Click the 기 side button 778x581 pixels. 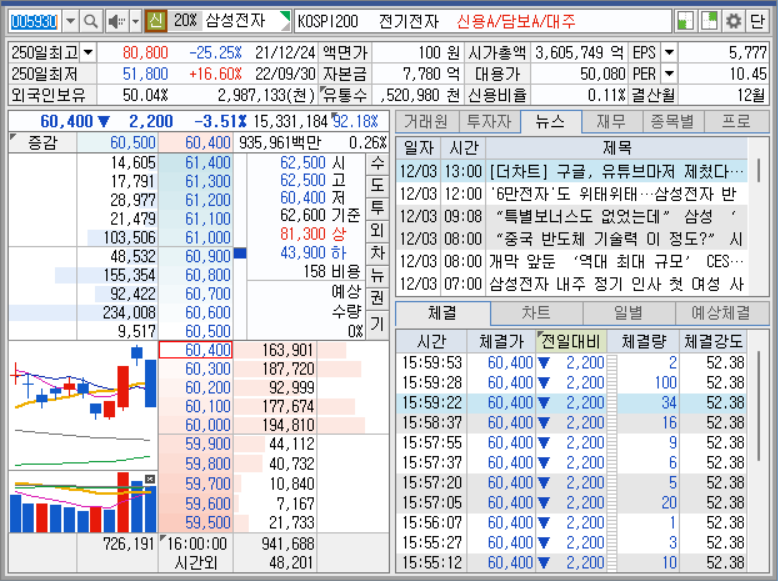377,324
